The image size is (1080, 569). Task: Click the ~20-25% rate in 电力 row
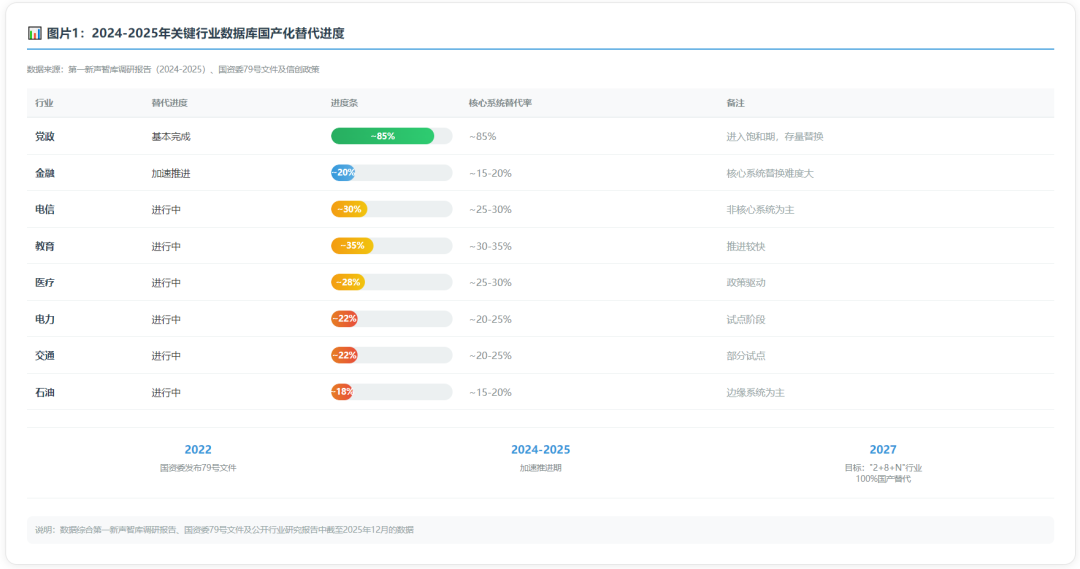490,319
